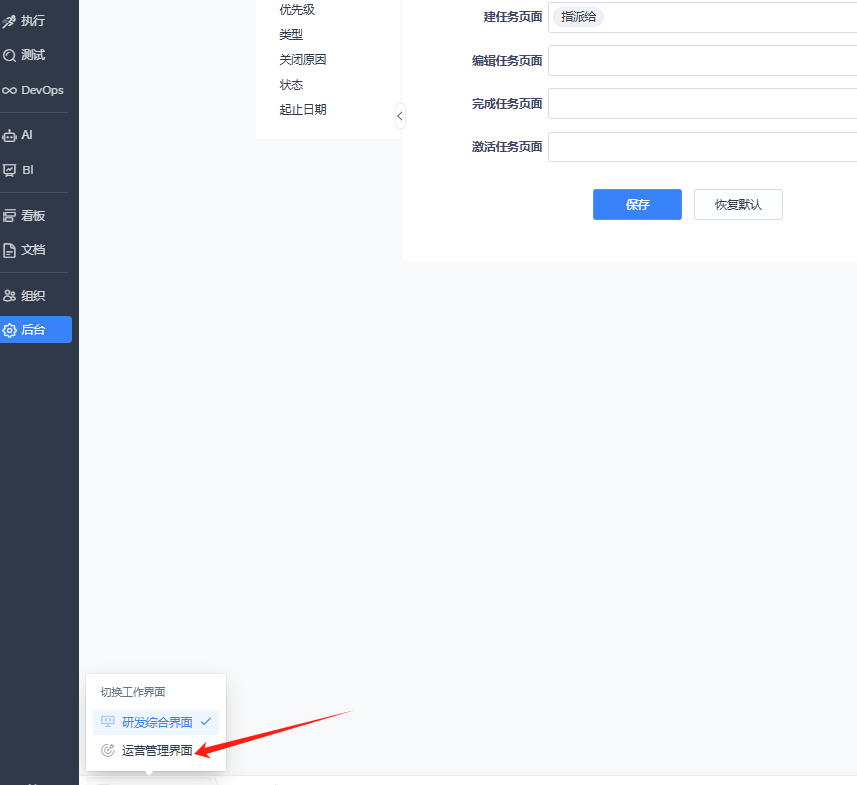Click the 指派给 tag
This screenshot has width=857, height=785.
click(578, 17)
